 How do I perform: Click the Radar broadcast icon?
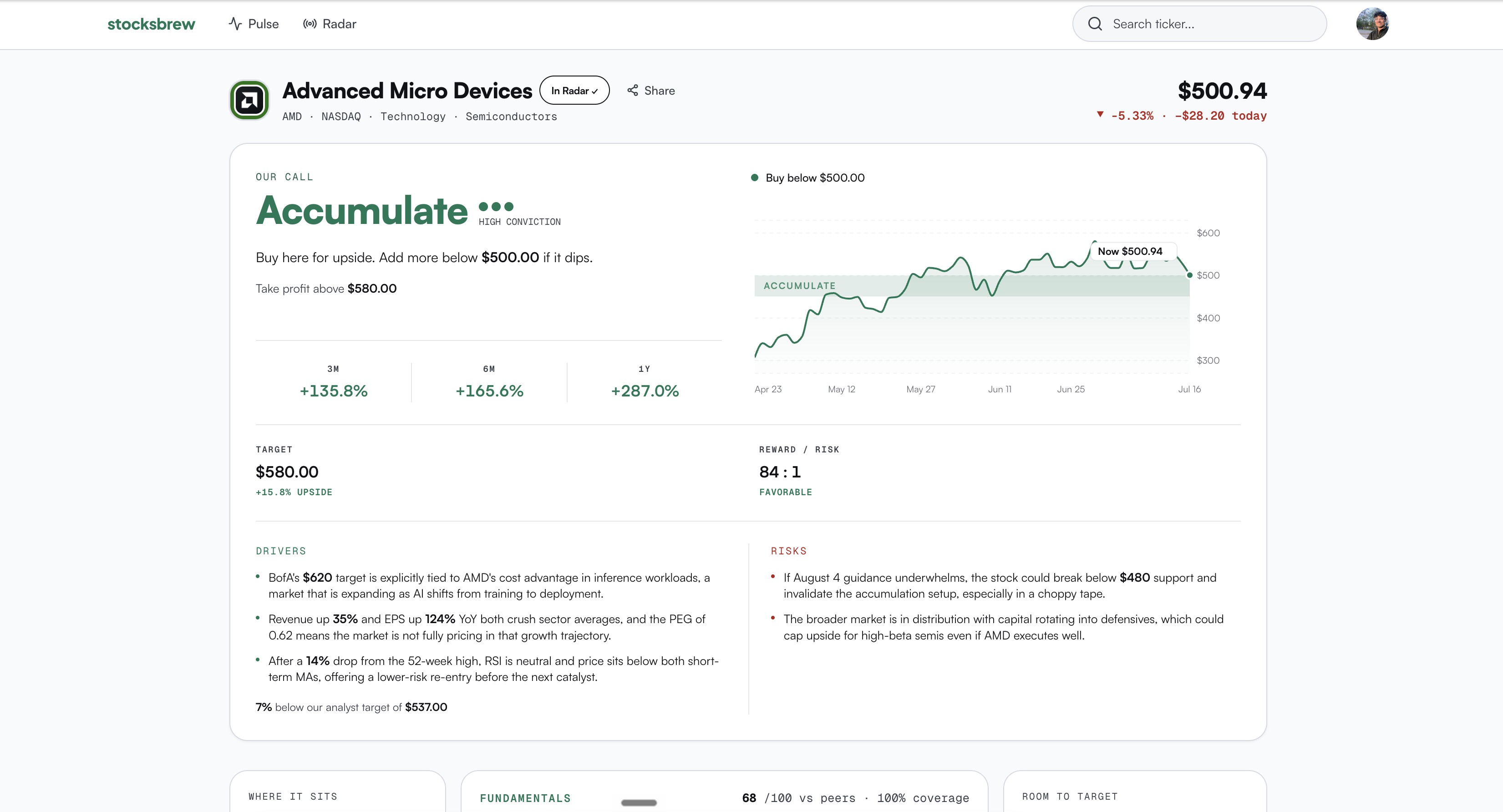[310, 24]
